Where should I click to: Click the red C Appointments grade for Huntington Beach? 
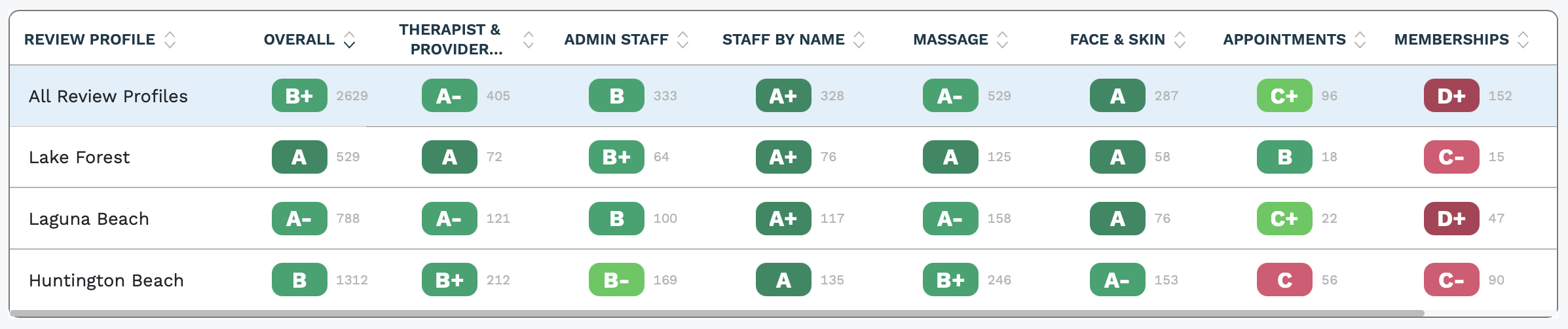coord(1284,280)
